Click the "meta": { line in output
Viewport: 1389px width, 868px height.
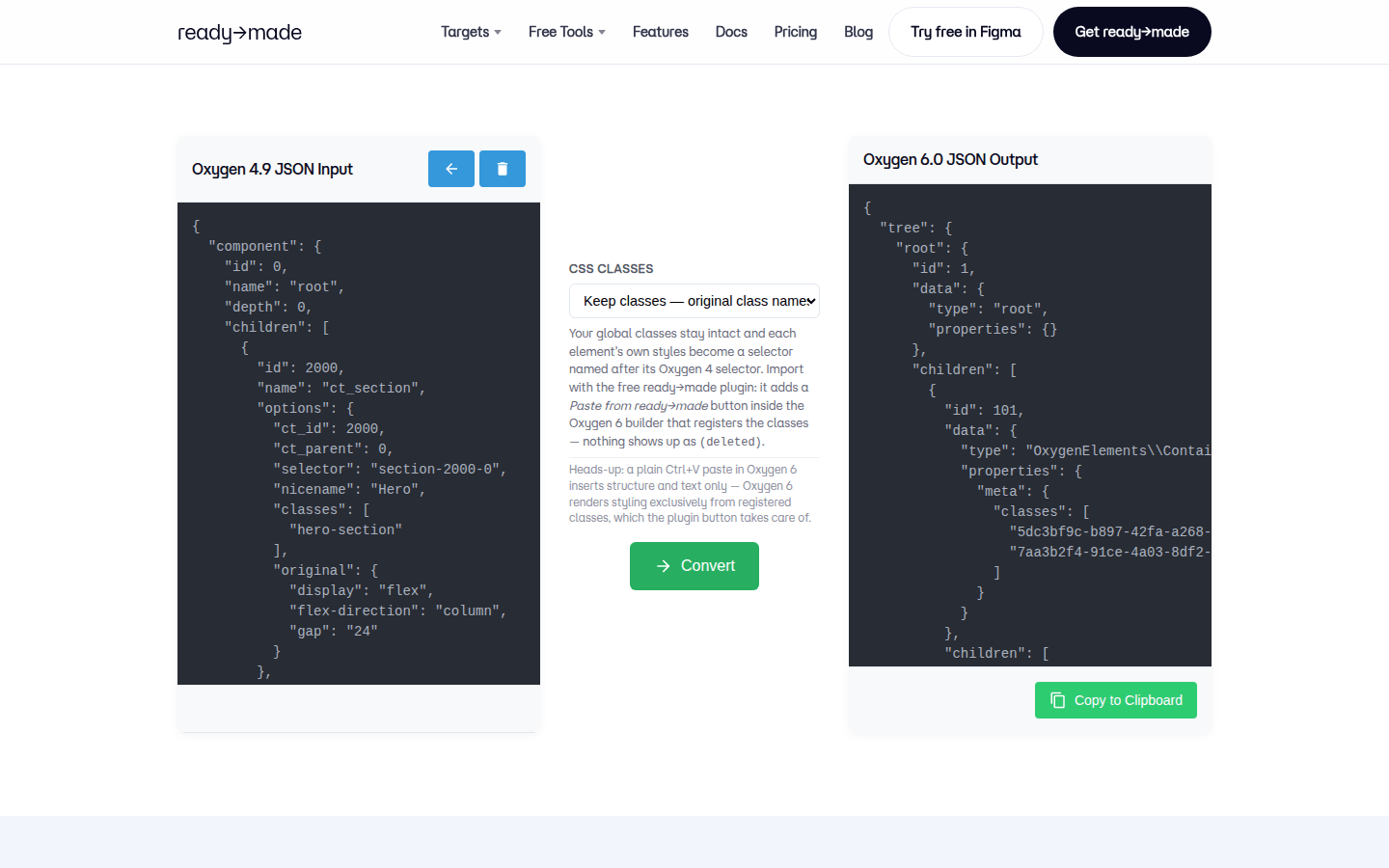[x=1013, y=491]
